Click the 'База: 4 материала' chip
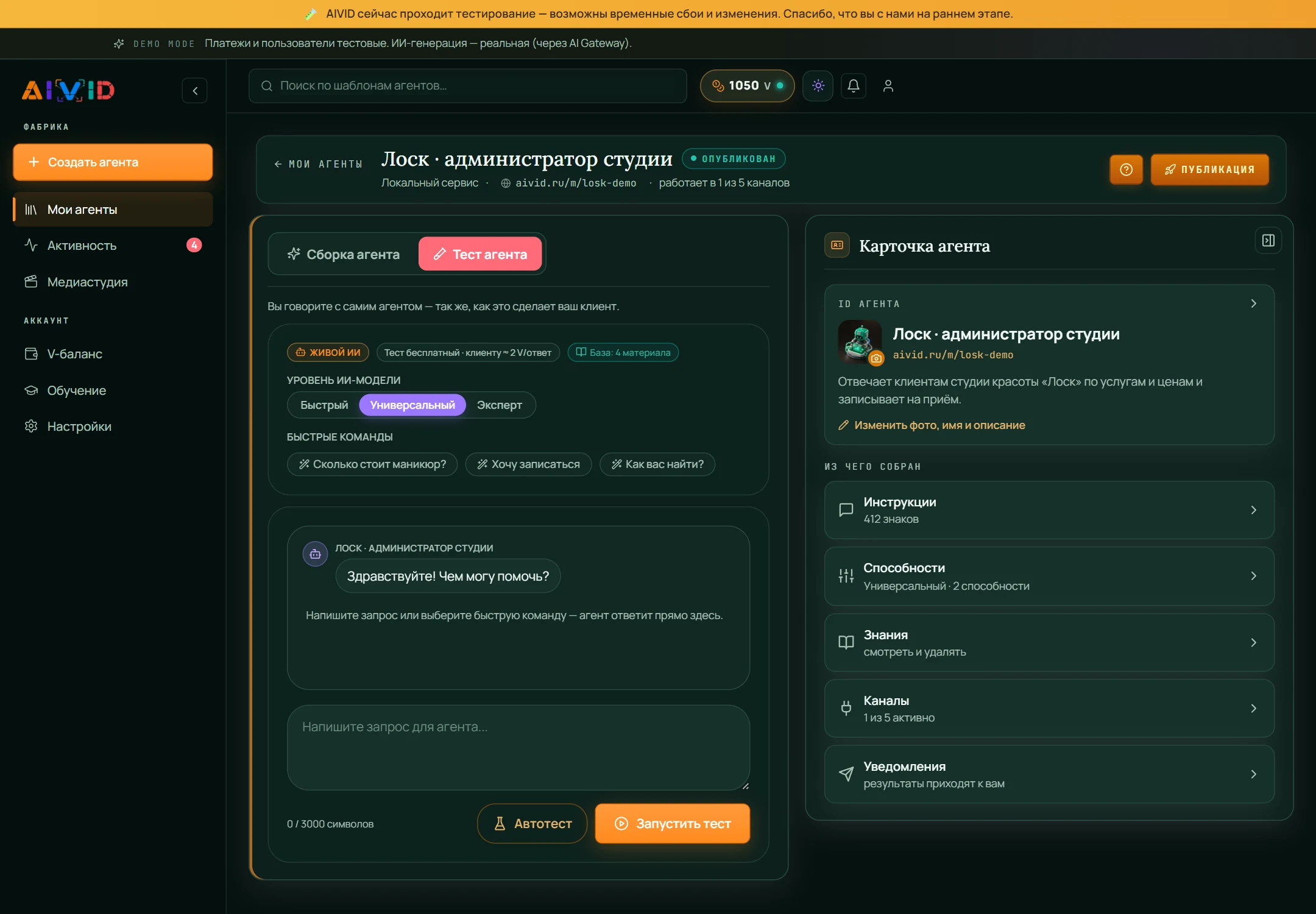1316x914 pixels. click(x=623, y=353)
